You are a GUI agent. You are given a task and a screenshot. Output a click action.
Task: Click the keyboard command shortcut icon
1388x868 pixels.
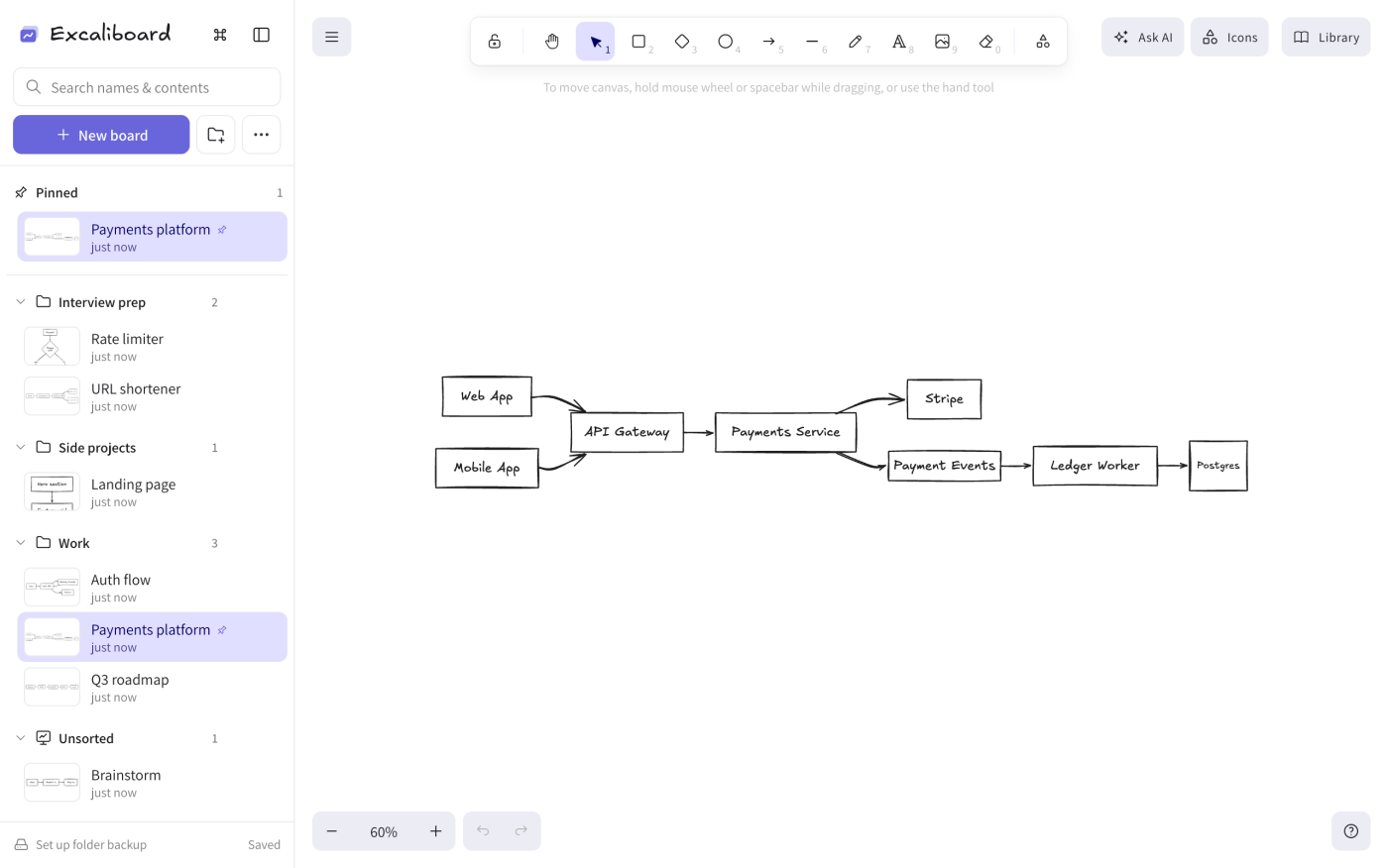(x=220, y=35)
